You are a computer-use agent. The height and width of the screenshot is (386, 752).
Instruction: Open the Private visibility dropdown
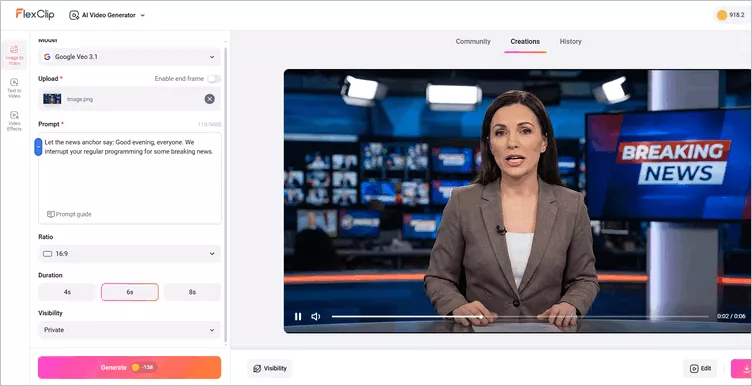129,330
